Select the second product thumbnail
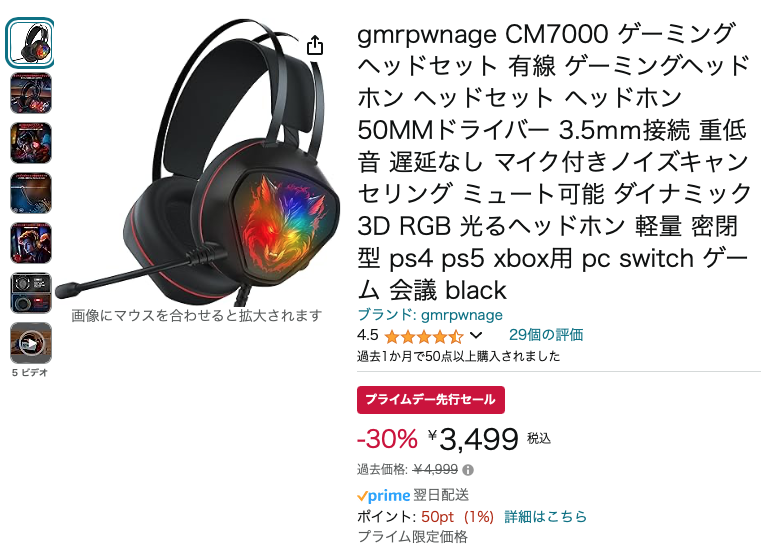Viewport: 772px width, 549px height. click(31, 93)
